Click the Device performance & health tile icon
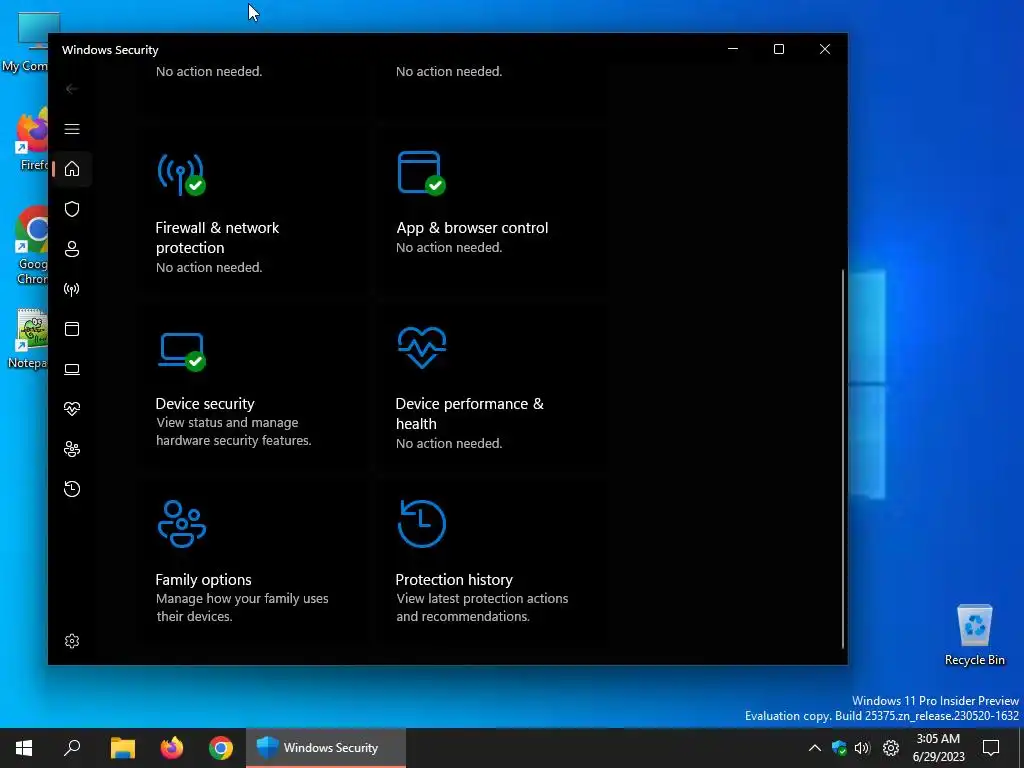 [x=422, y=347]
